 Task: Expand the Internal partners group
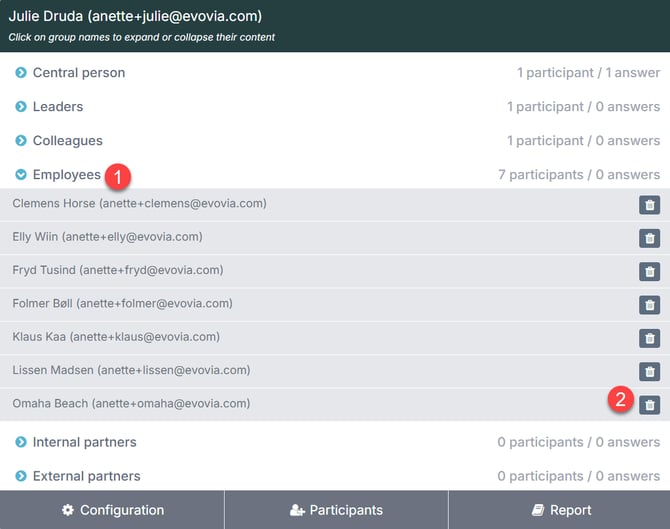[x=84, y=442]
